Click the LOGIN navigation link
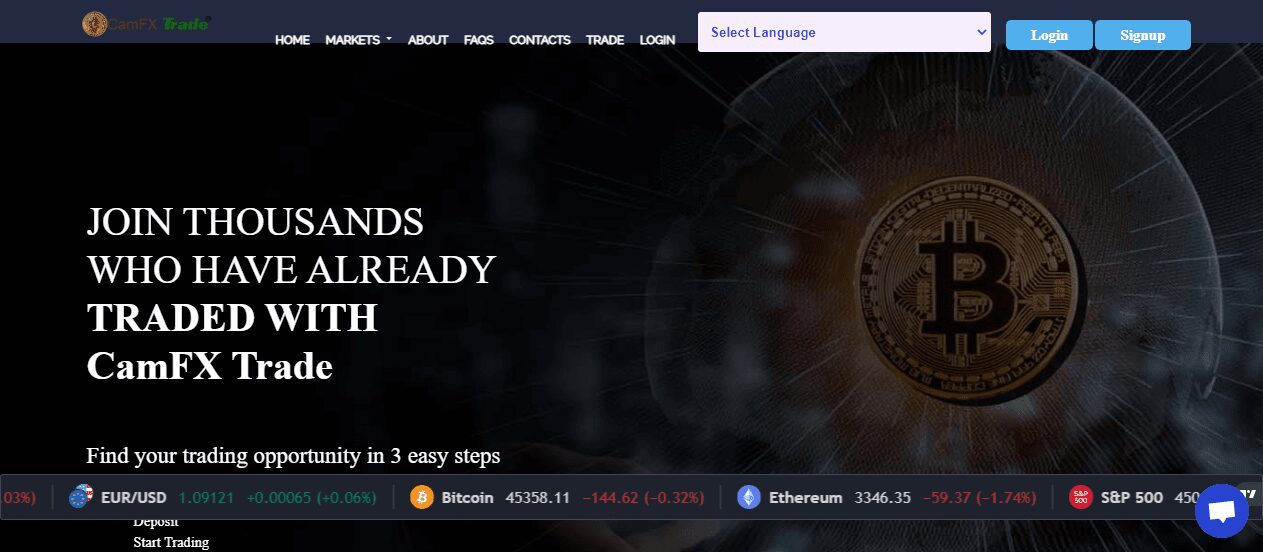This screenshot has height=552, width=1263. [x=657, y=40]
